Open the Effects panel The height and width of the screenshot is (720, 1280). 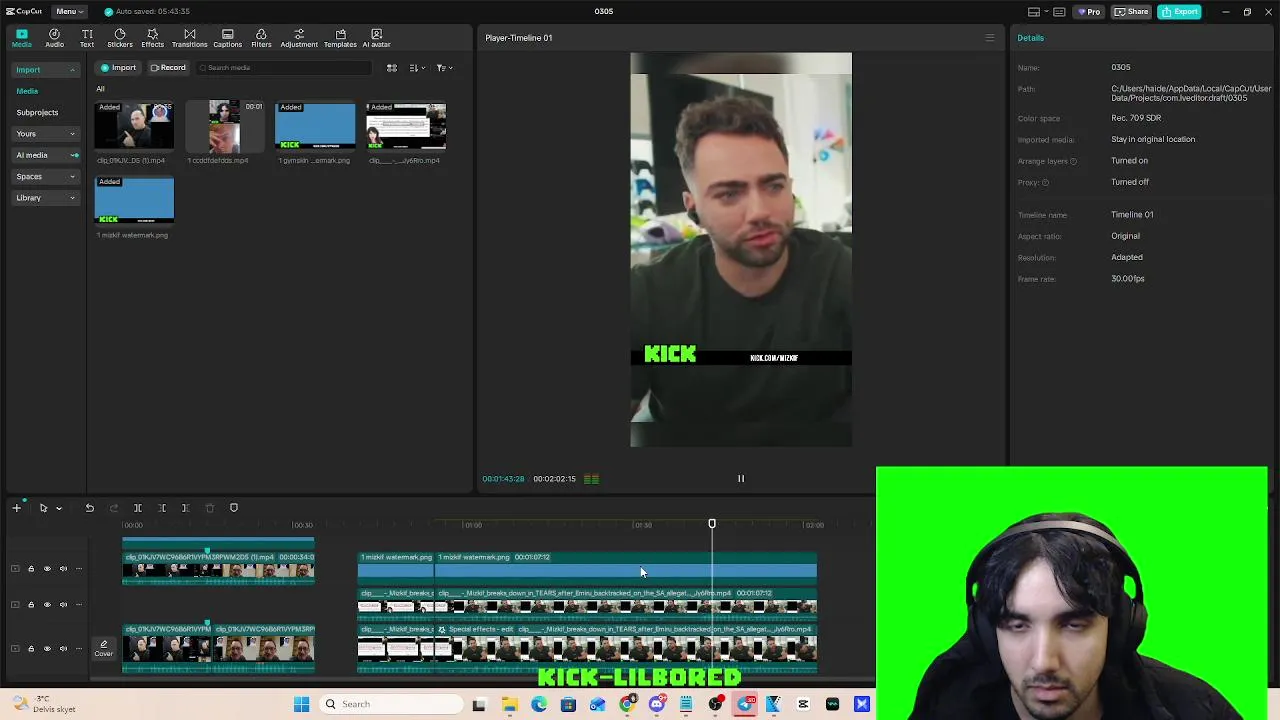[x=153, y=38]
